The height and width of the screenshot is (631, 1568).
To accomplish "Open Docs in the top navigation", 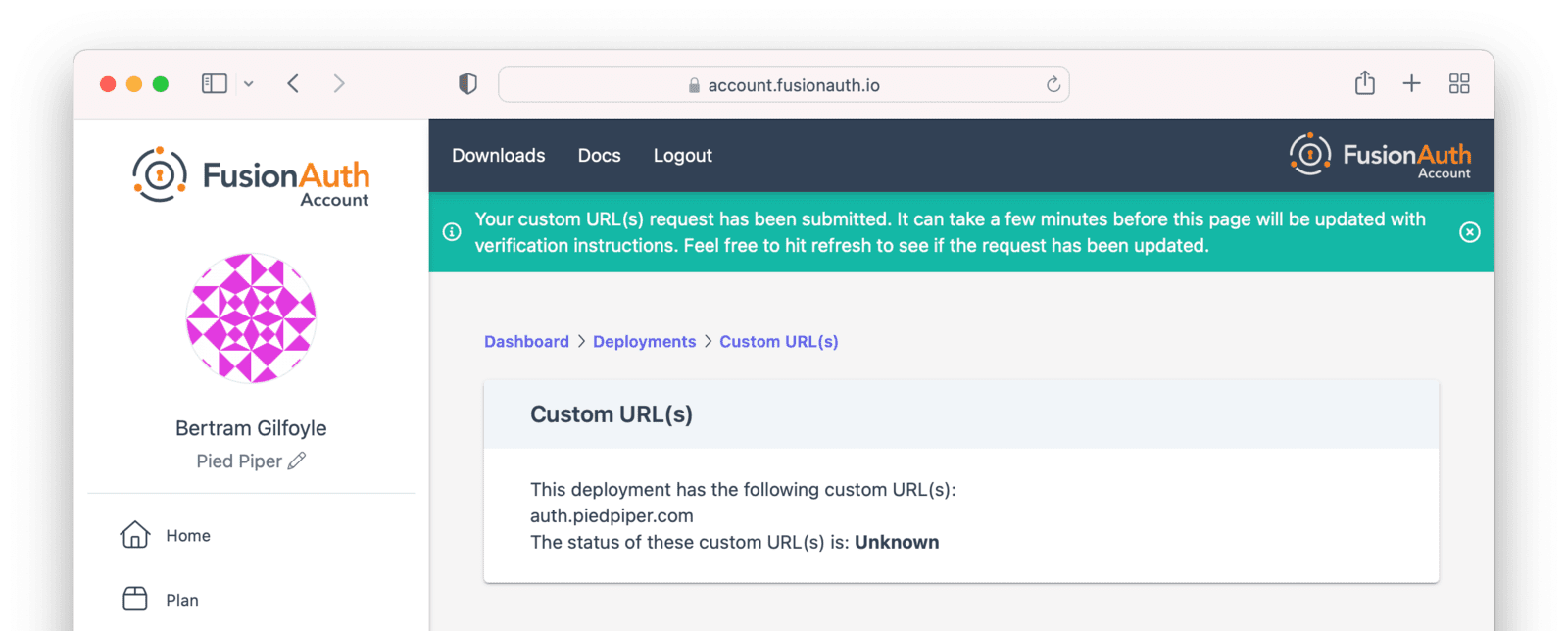I will 599,156.
